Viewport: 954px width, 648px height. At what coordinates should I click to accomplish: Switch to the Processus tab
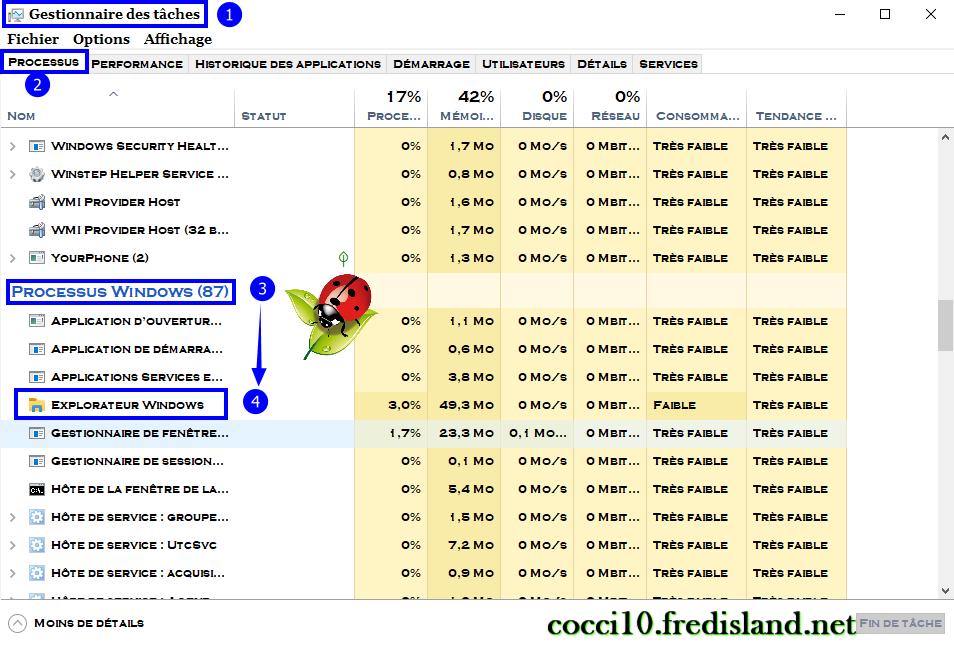tap(44, 62)
